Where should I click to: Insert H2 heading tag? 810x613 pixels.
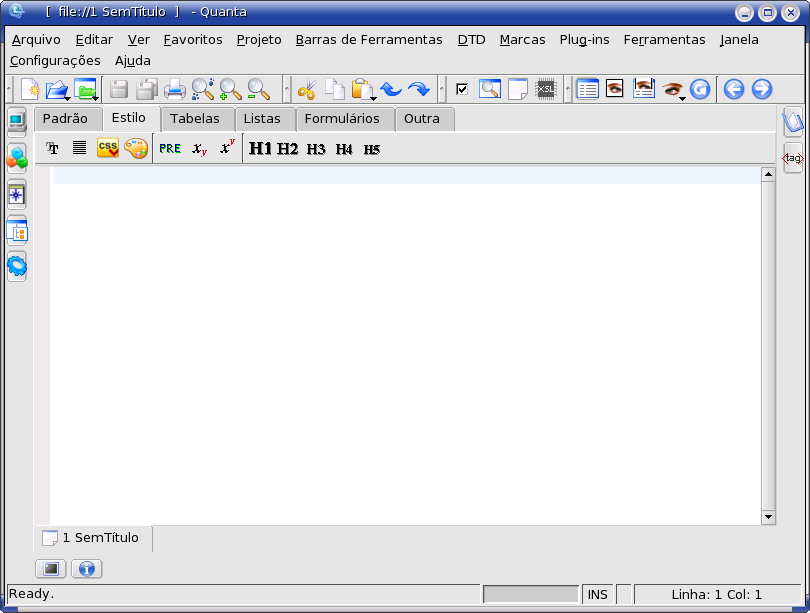coord(288,149)
